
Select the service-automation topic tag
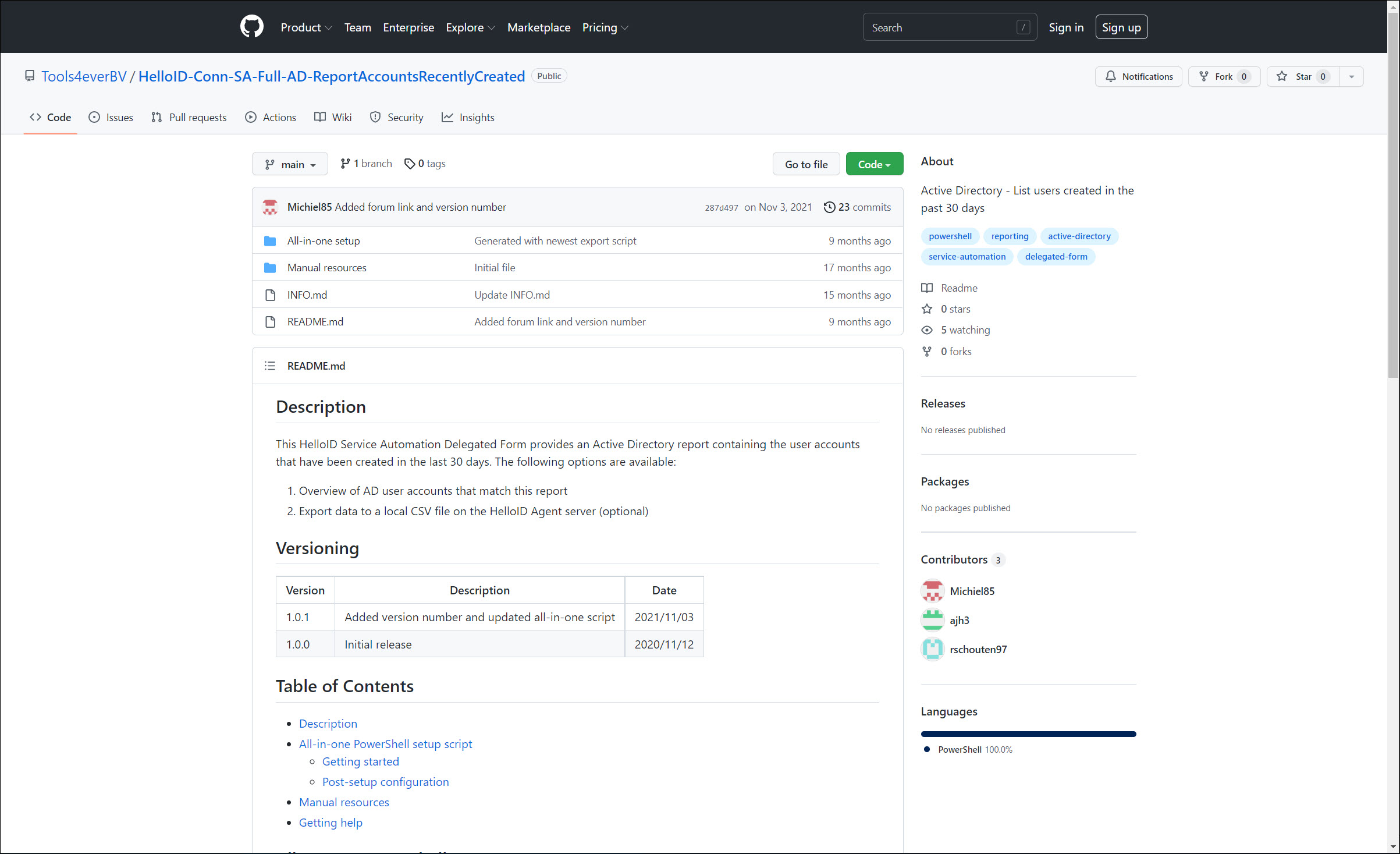(x=967, y=256)
